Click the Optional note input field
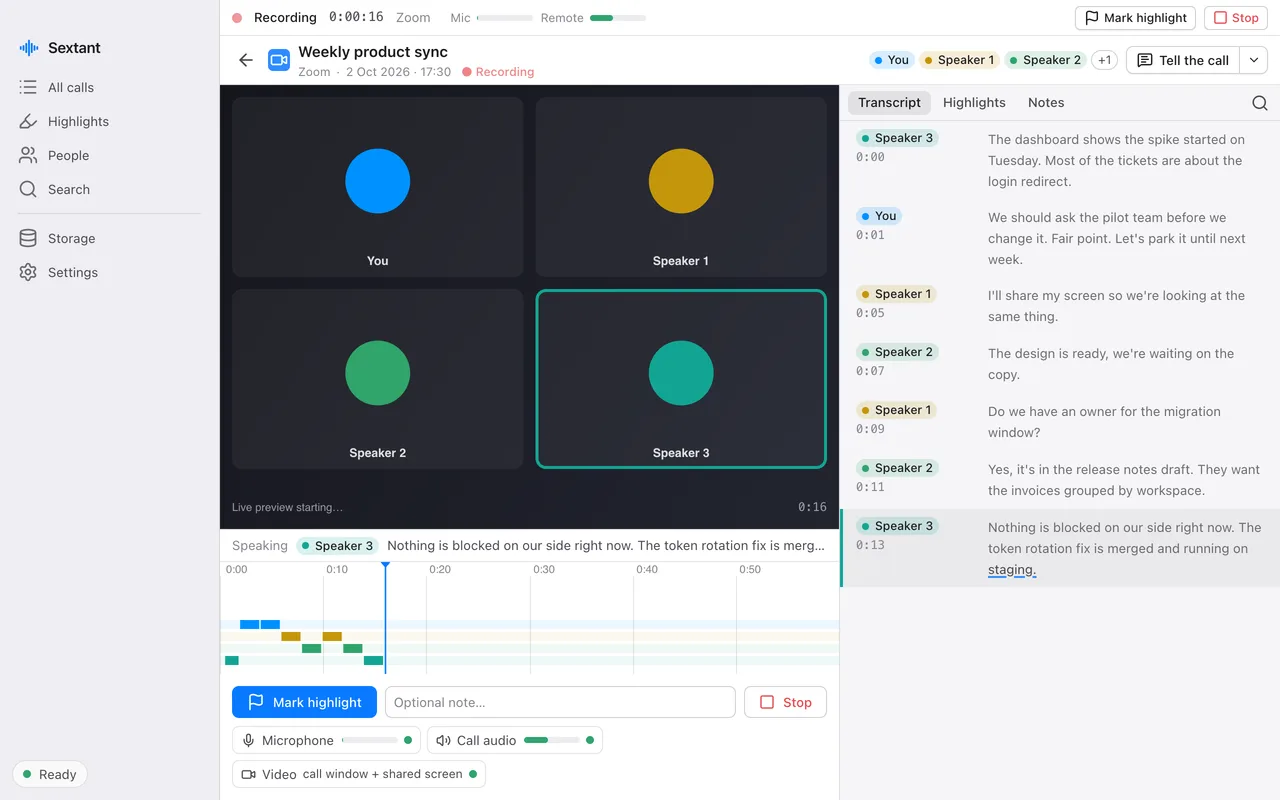 (x=560, y=702)
